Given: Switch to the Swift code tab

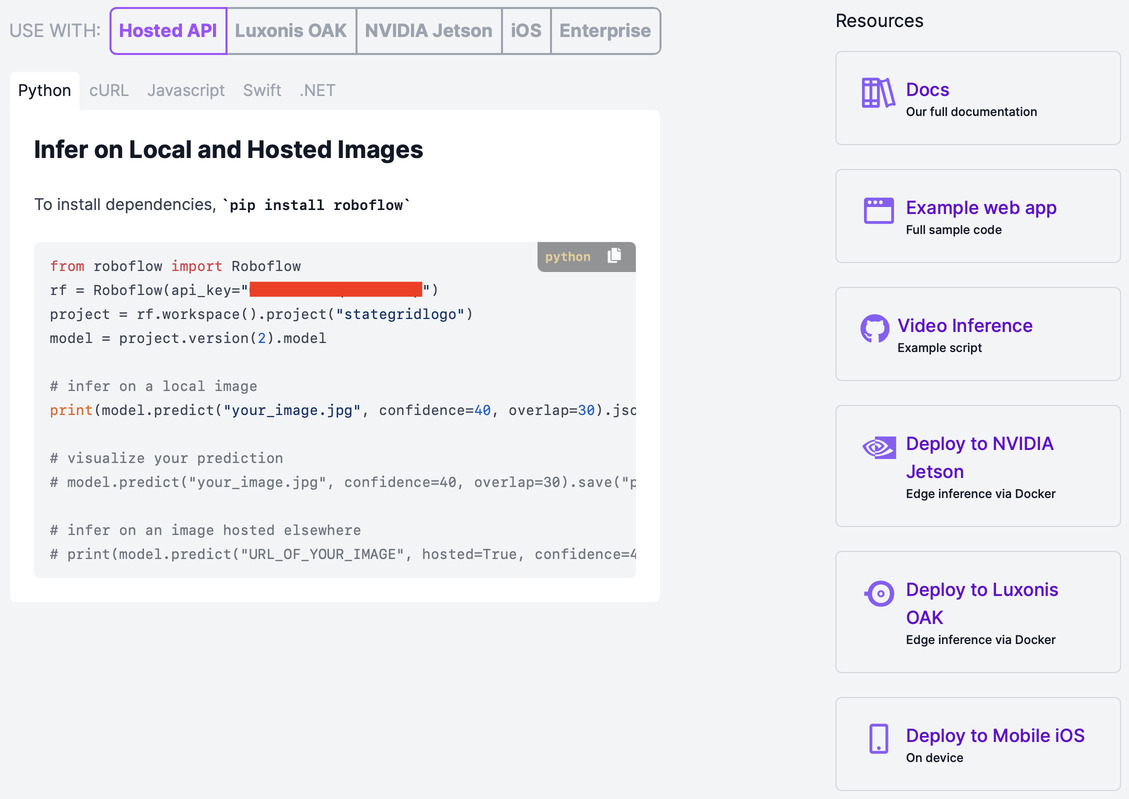Looking at the screenshot, I should tap(262, 90).
